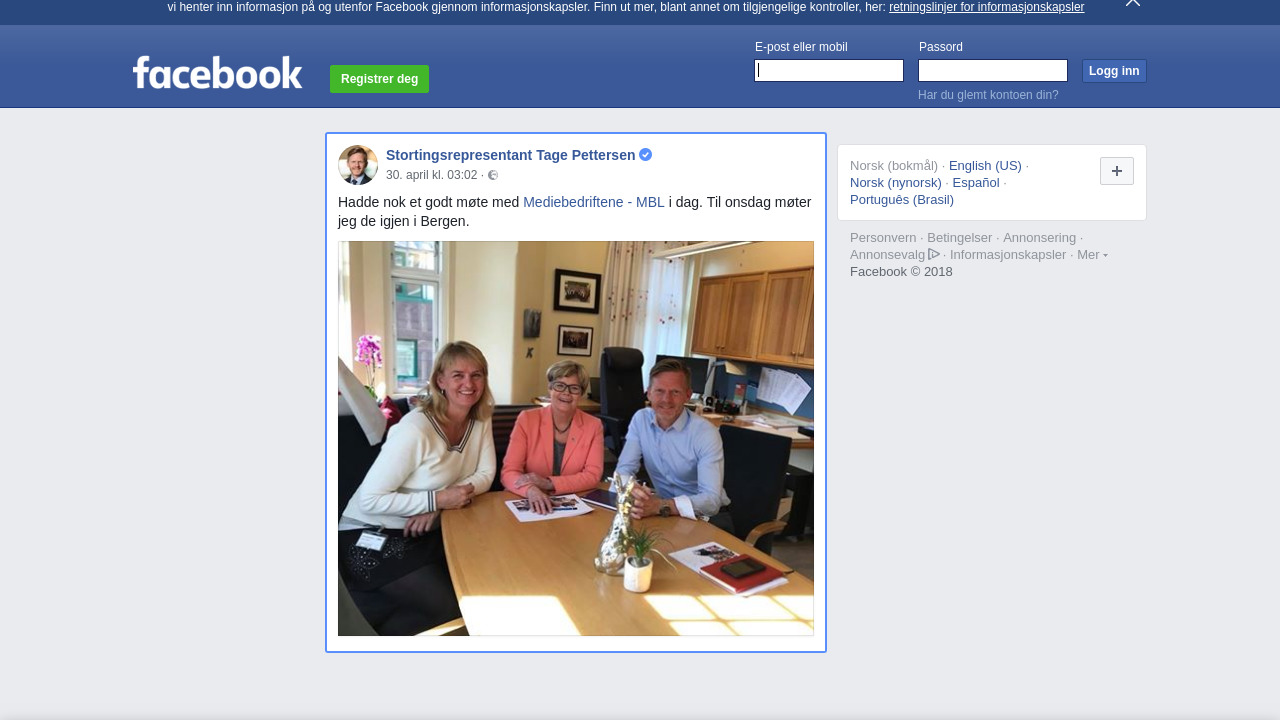The height and width of the screenshot is (720, 1280).
Task: Focus the E-post eller mobil field
Action: coord(829,70)
